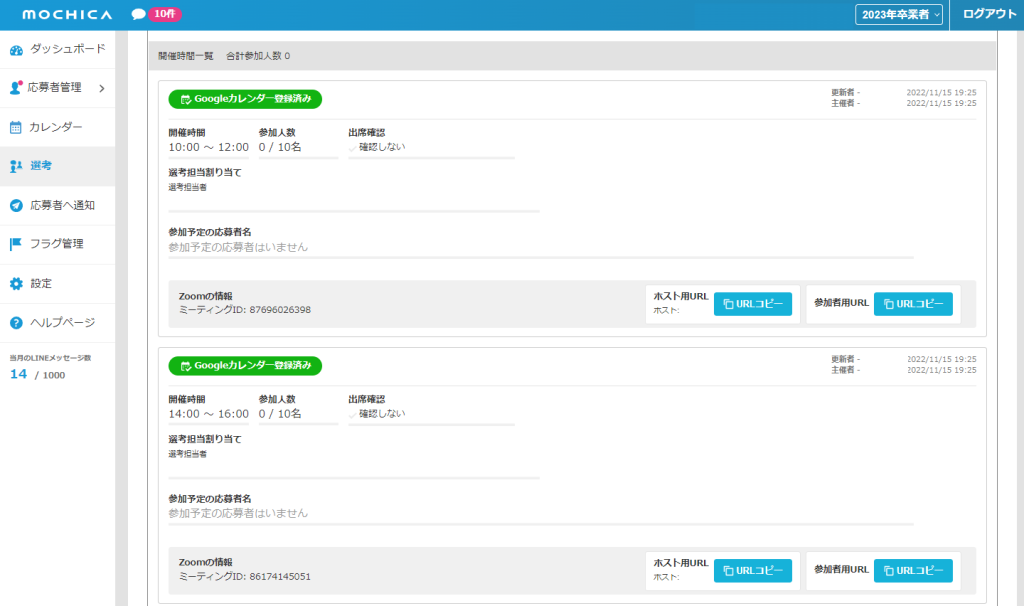The image size is (1024, 606).
Task: Copy participant URL for 14:00 session
Action: tap(912, 571)
